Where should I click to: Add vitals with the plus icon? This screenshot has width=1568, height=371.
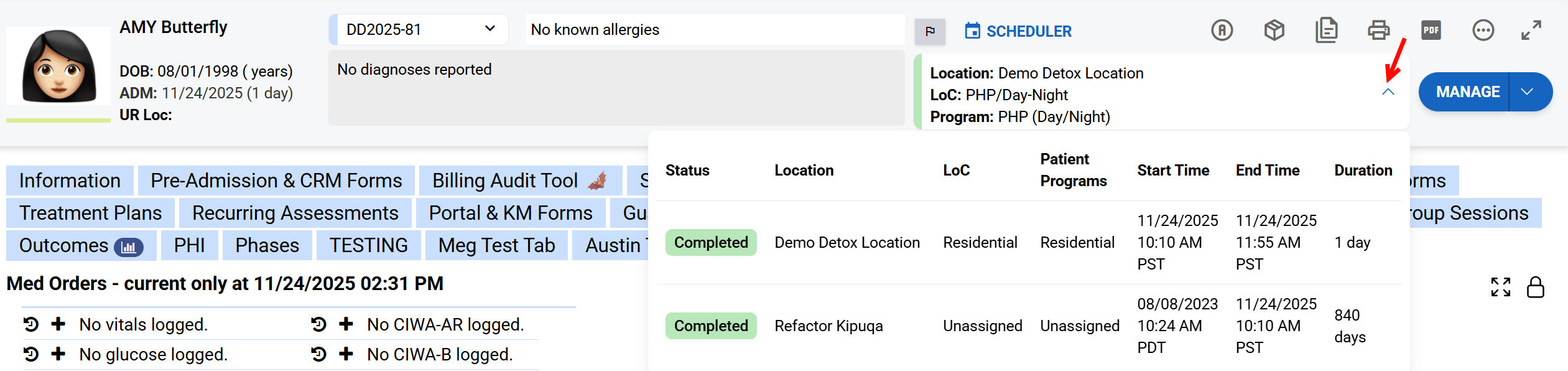tap(58, 324)
